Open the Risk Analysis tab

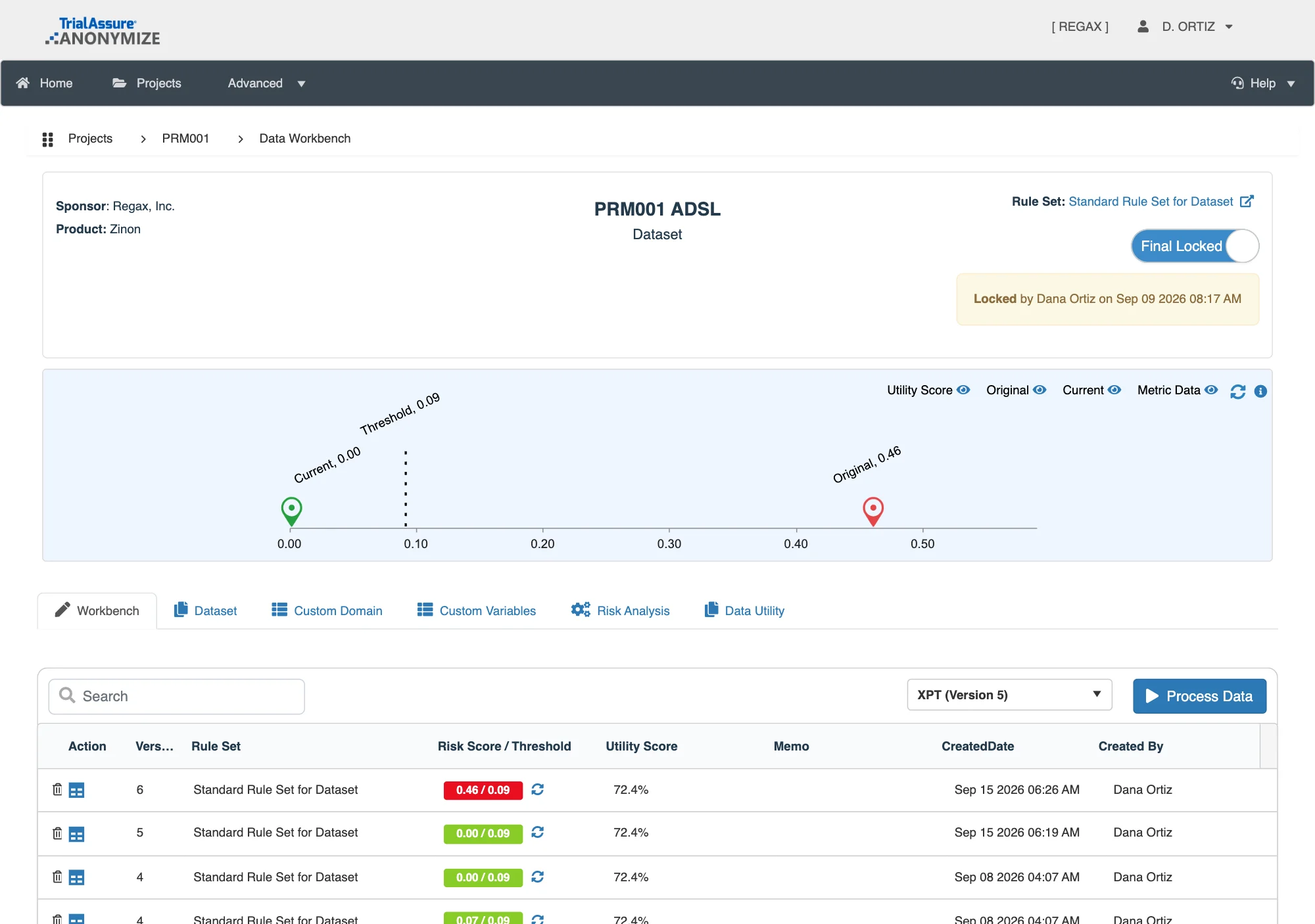620,611
